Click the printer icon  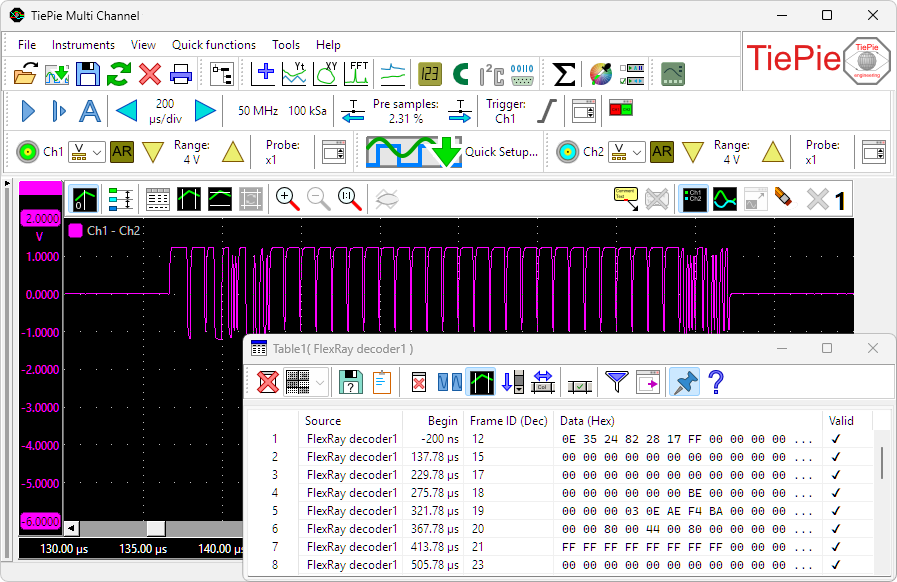(181, 74)
